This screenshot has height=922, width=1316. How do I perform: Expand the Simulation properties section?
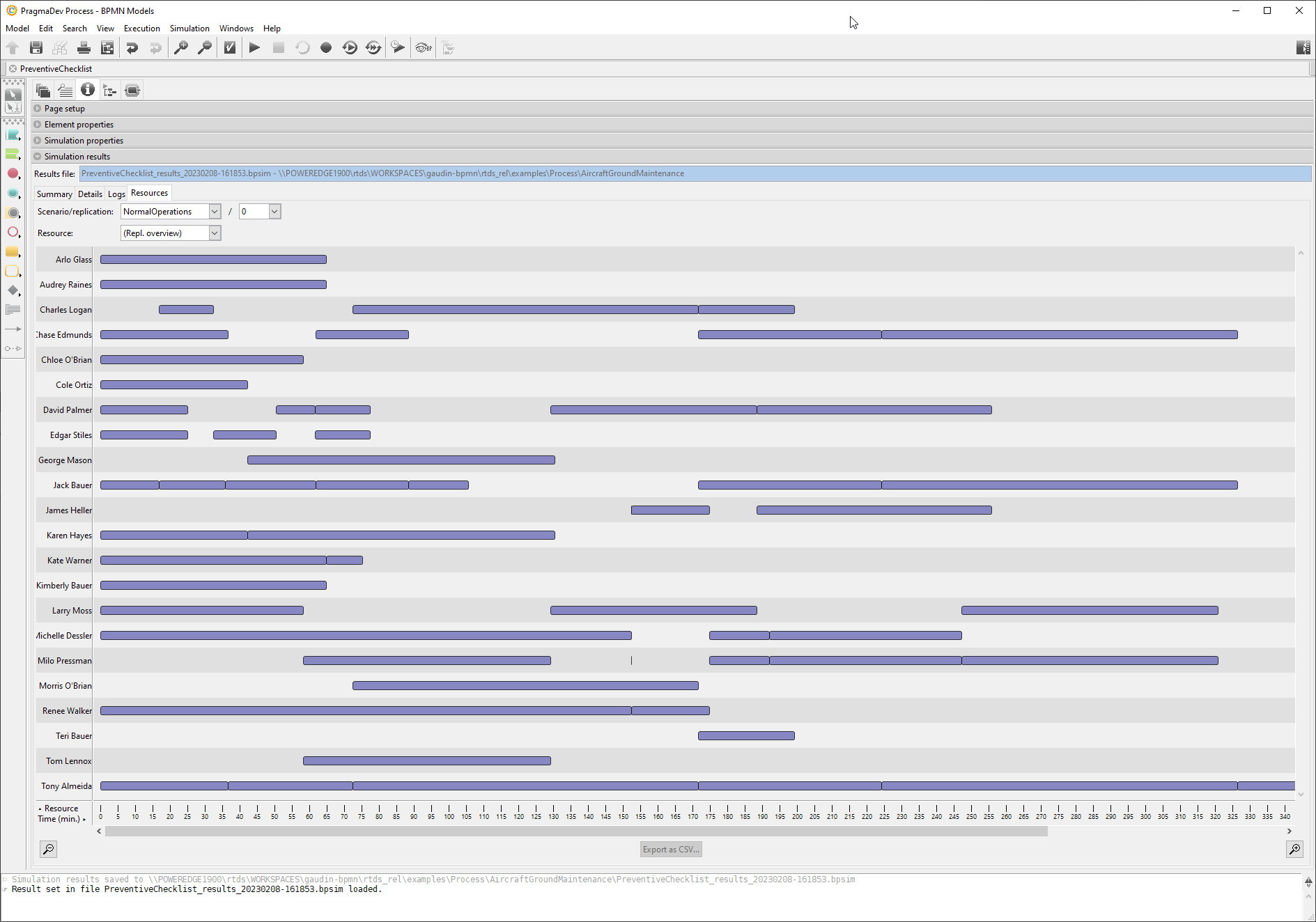pos(84,141)
